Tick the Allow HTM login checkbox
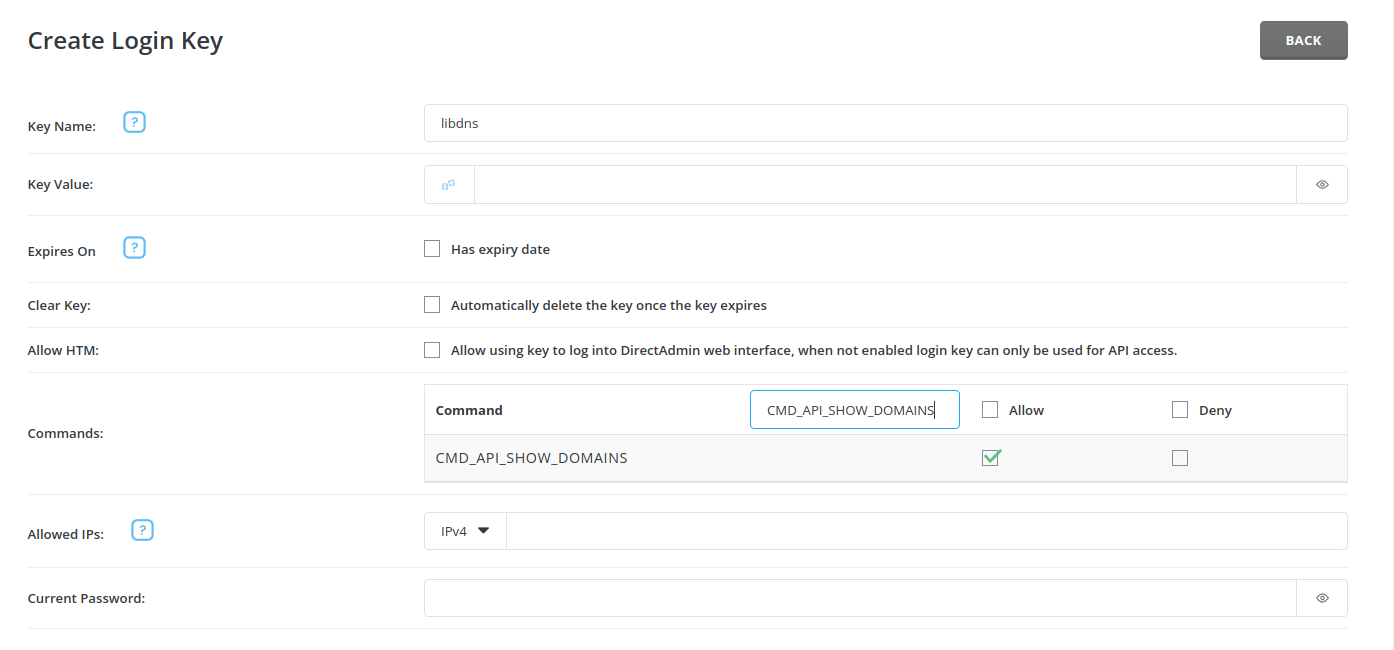The image size is (1394, 650). click(x=432, y=350)
